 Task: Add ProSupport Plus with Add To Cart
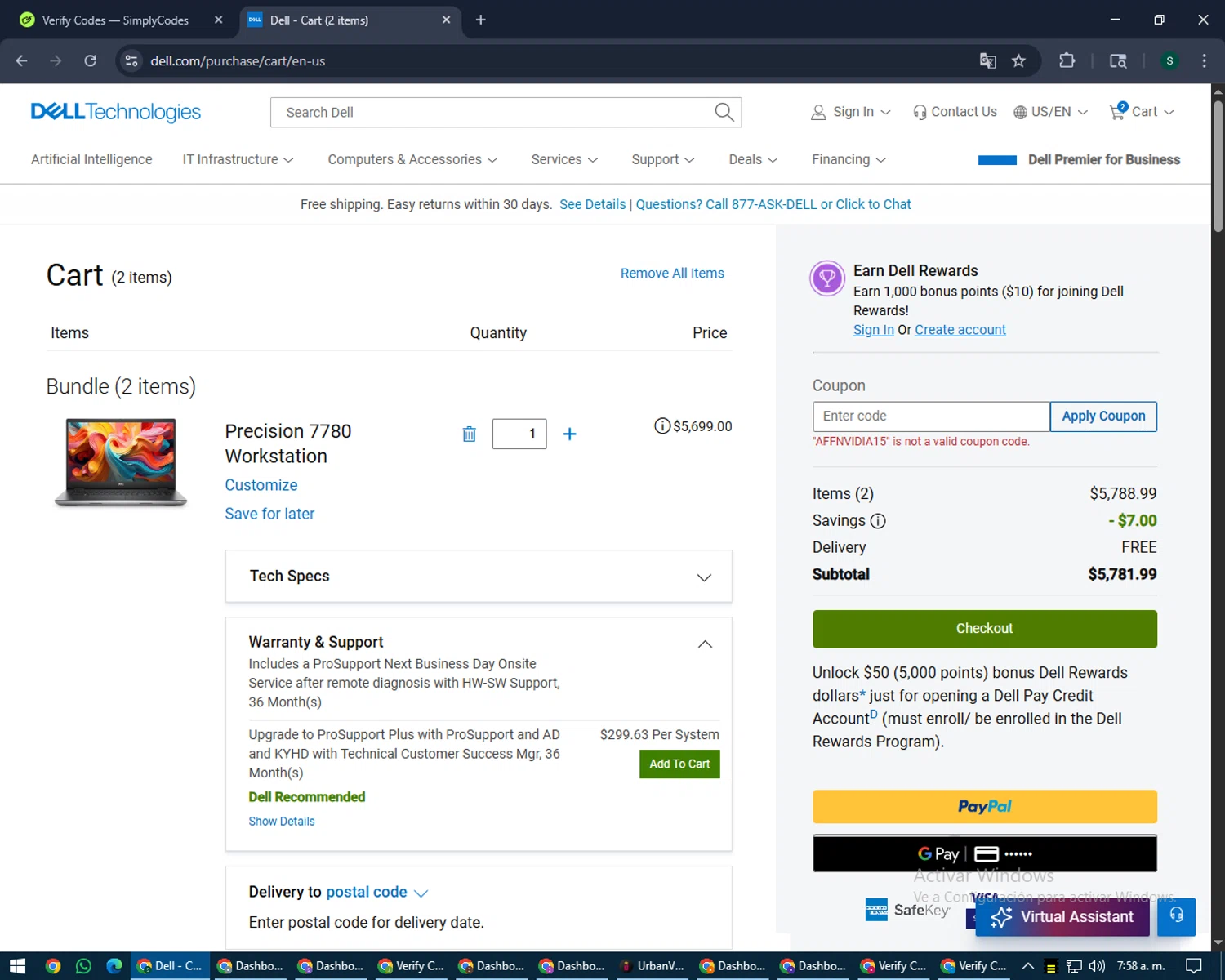(679, 764)
